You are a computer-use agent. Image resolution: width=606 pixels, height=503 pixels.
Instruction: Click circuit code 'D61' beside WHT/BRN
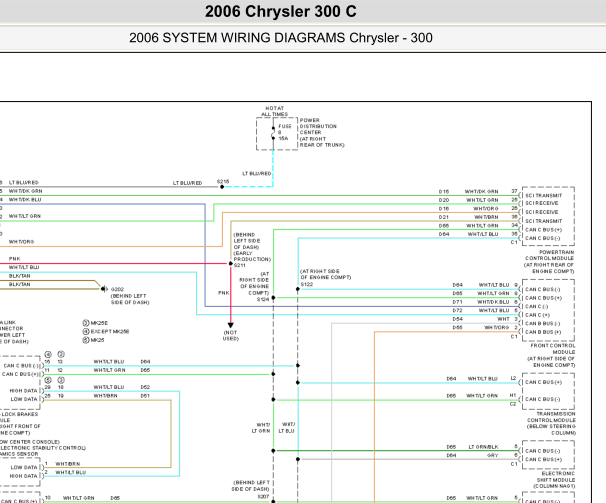pos(145,396)
